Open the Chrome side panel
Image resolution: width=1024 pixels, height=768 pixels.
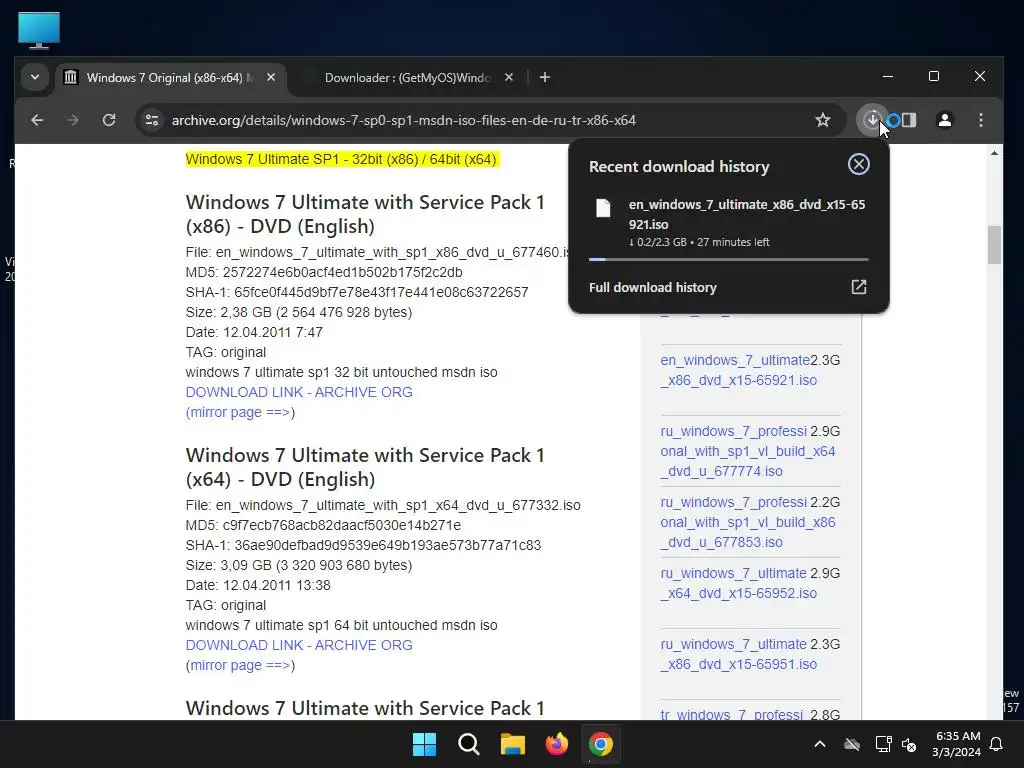909,120
